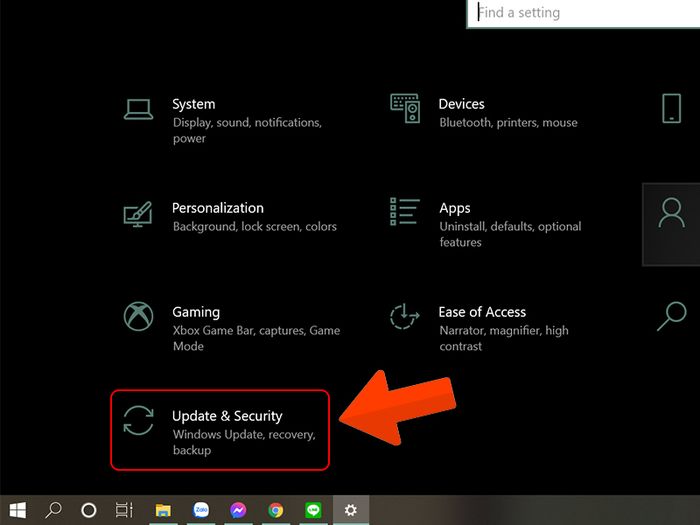Open Ease of Access title
The image size is (700, 525).
pyautogui.click(x=482, y=312)
